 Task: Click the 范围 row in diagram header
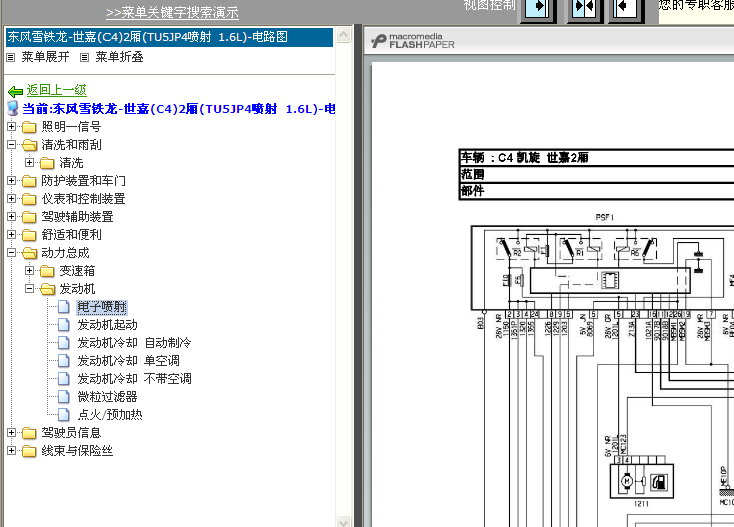click(x=596, y=175)
